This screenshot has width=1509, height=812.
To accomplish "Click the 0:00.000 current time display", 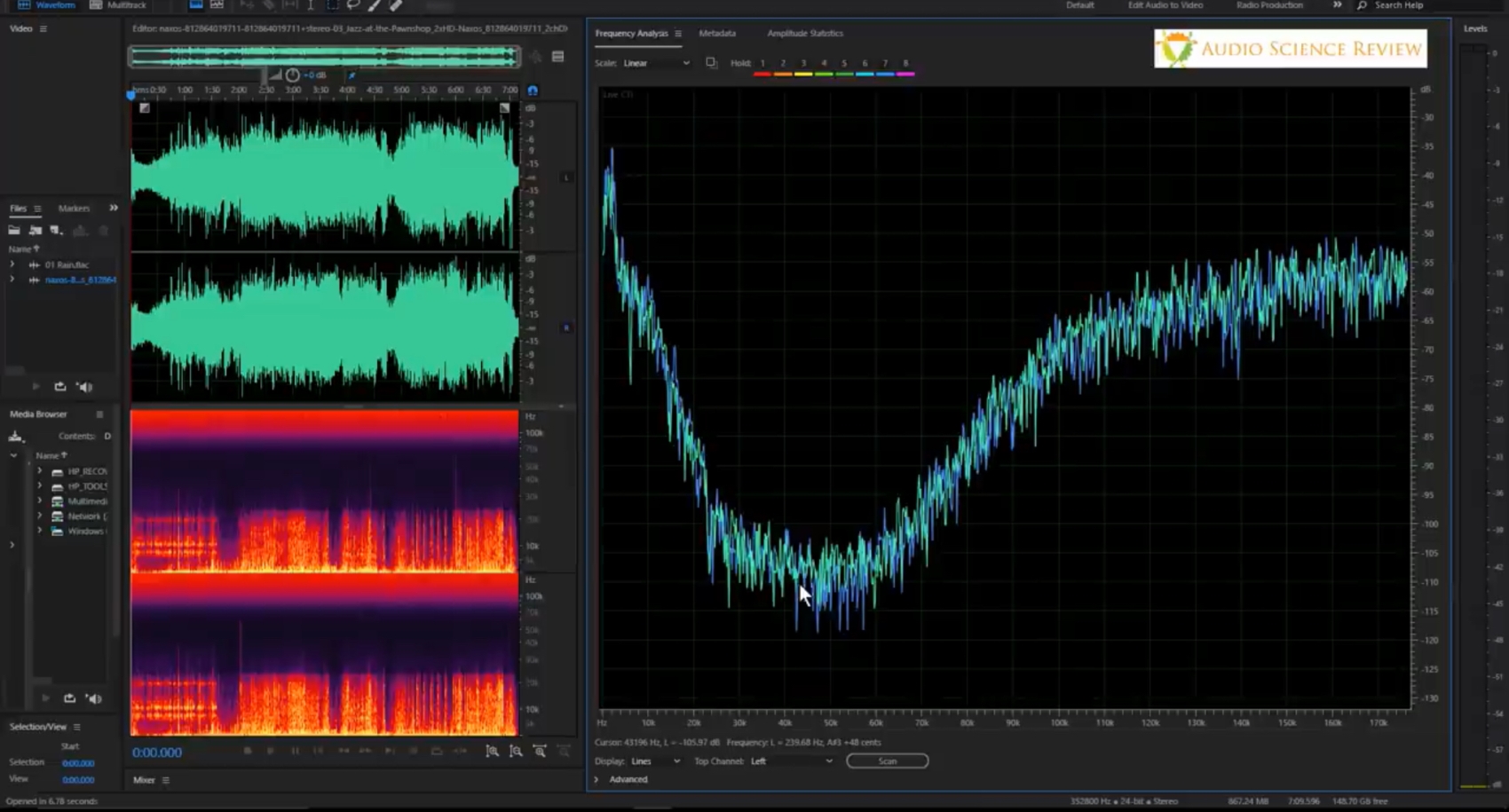I will click(157, 753).
